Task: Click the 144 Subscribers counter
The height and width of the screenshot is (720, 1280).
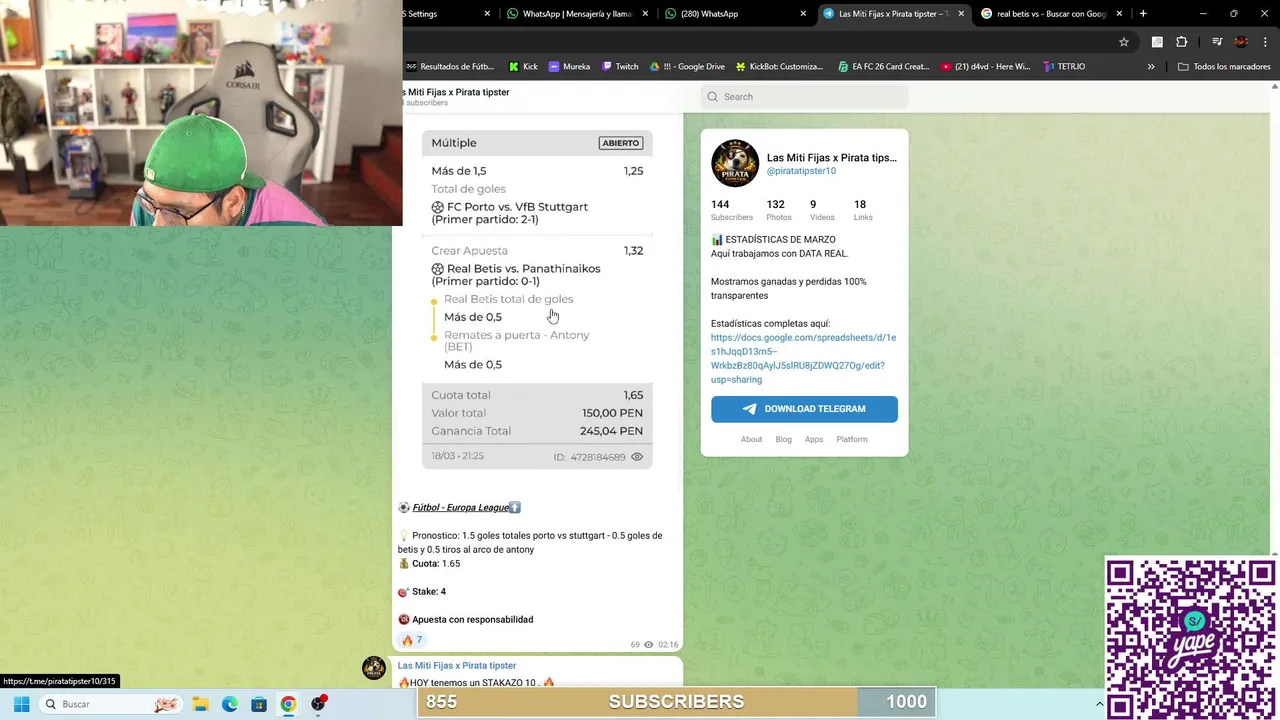Action: click(731, 210)
